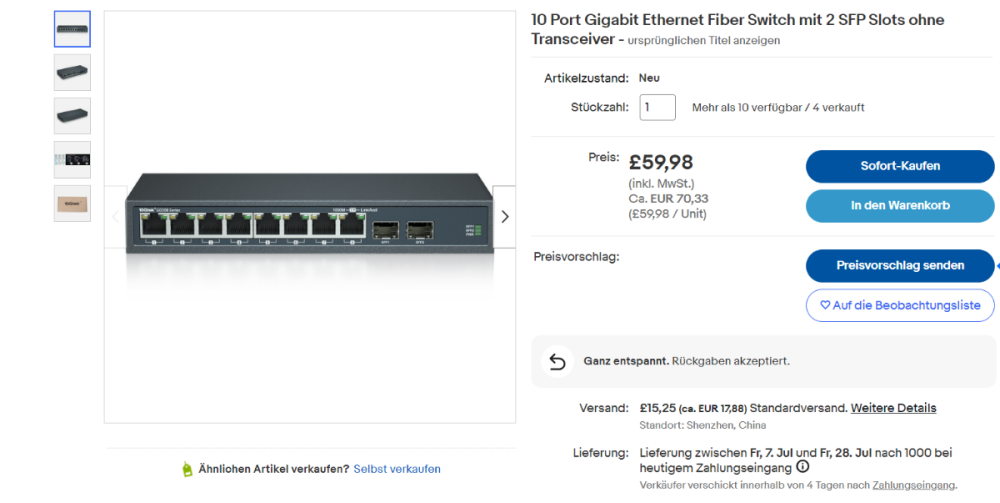Select the second angled switch thumbnail
The height and width of the screenshot is (503, 1000).
[x=72, y=73]
